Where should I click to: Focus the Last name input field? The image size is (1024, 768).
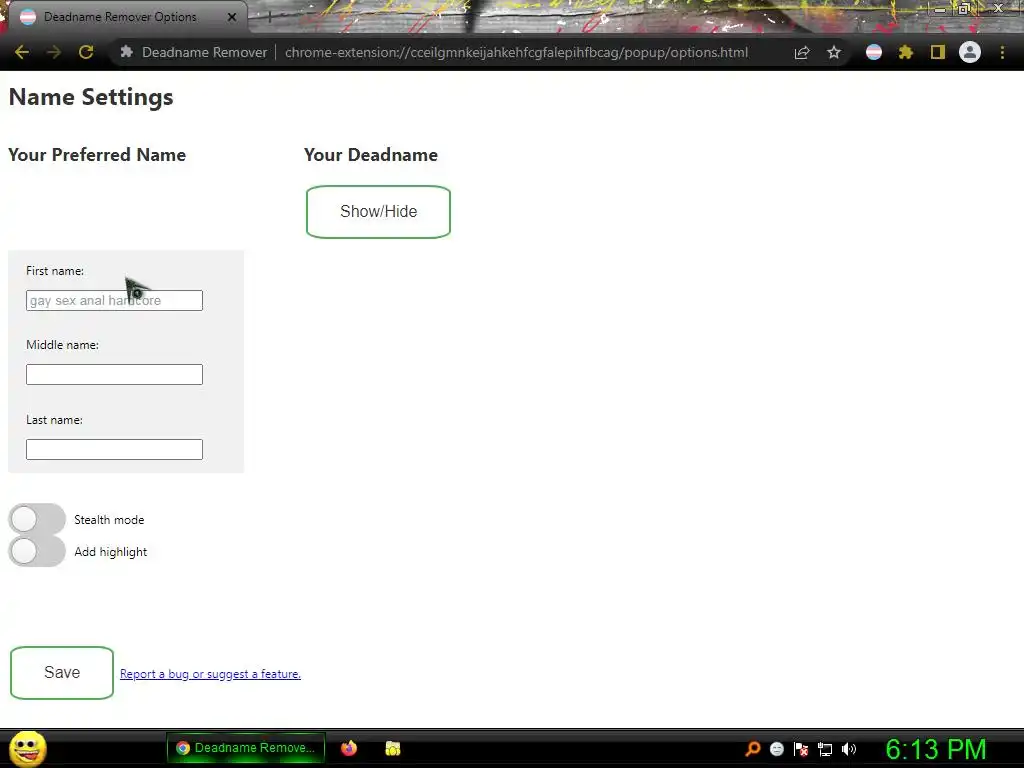pos(114,449)
